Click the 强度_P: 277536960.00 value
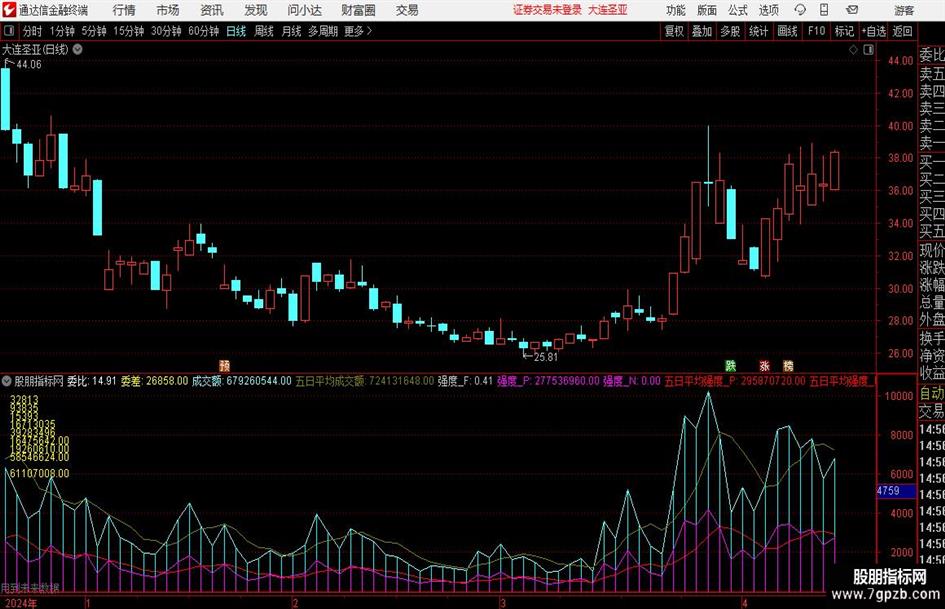945x609 pixels. 548,381
